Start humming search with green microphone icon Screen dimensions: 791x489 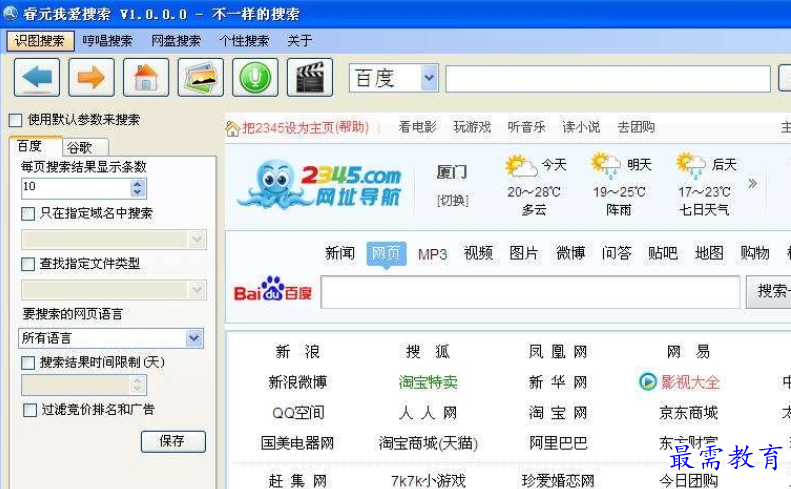point(255,78)
